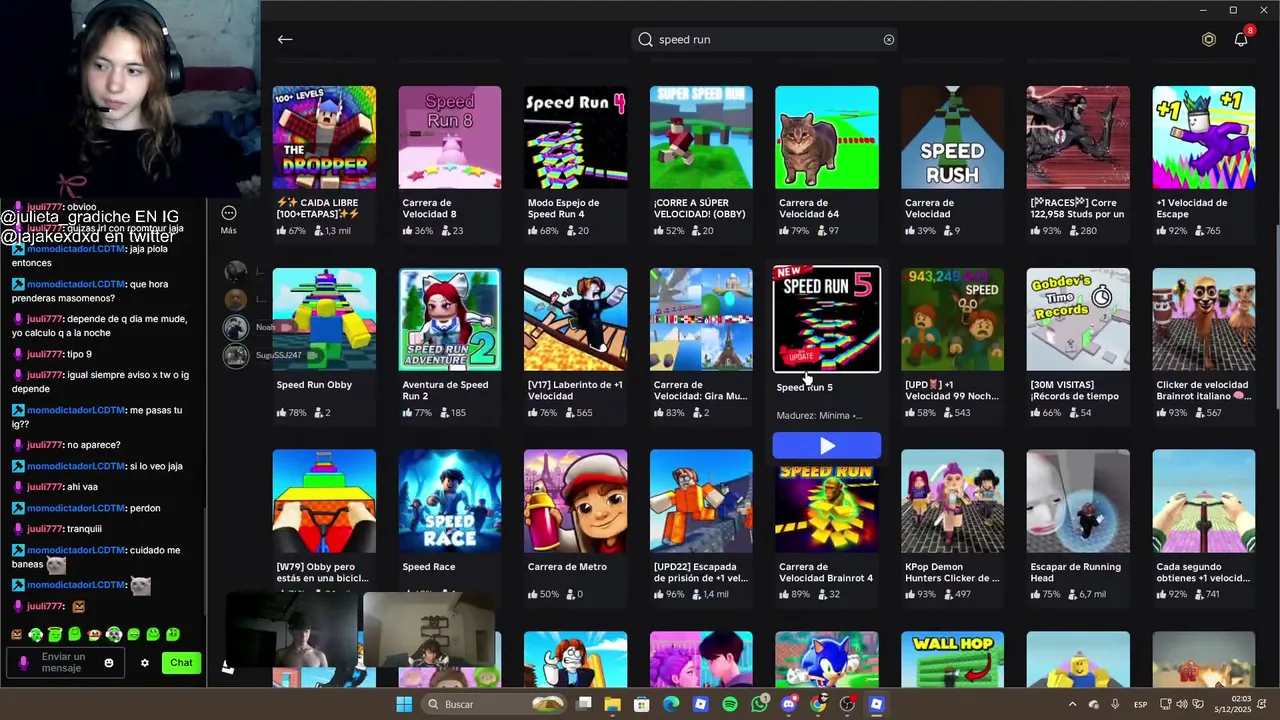Go back with the left arrow
The image size is (1280, 720).
[285, 39]
